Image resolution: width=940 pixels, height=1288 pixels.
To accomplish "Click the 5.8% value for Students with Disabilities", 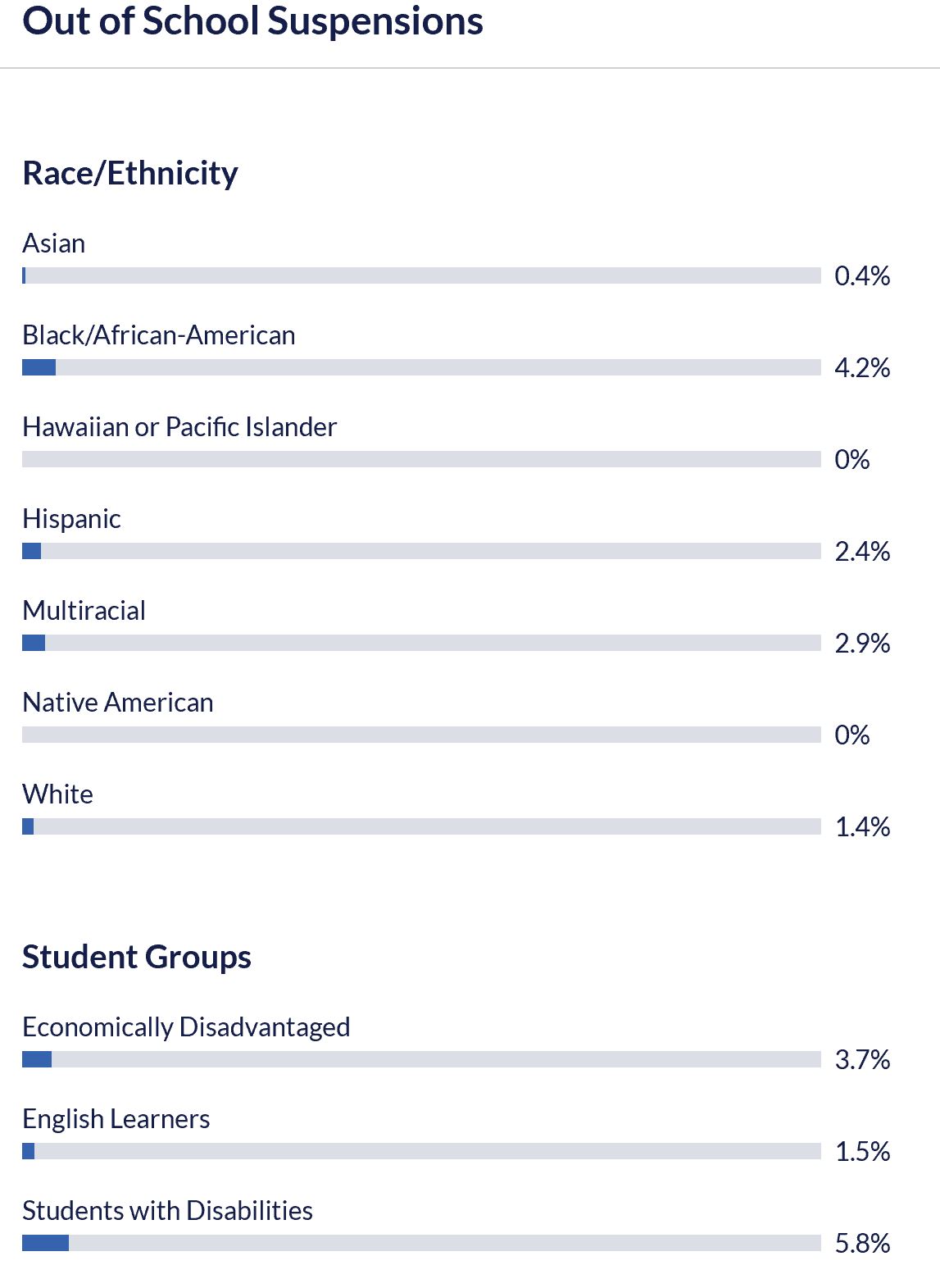I will (x=862, y=1243).
